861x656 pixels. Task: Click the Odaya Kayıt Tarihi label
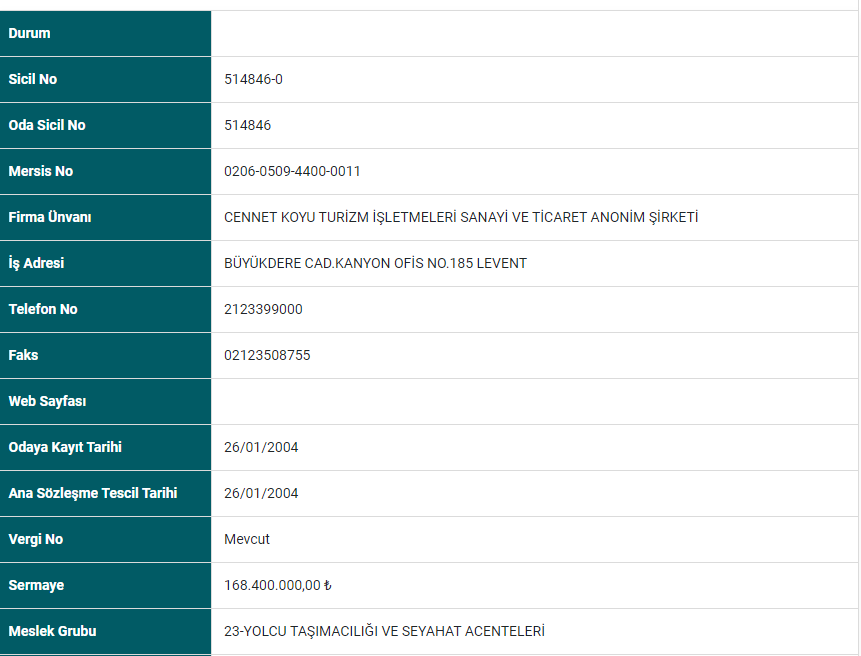65,447
